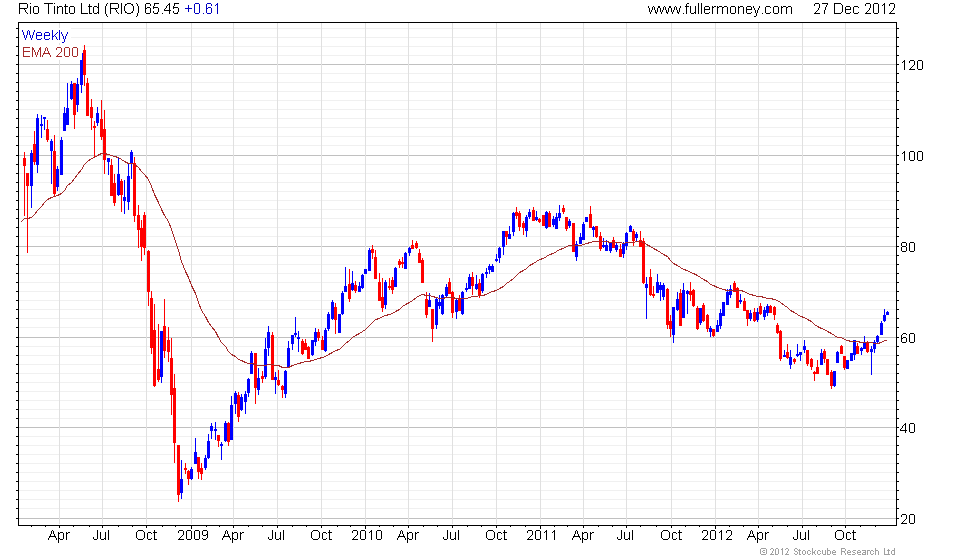Open the www.fullermoney.com link
The image size is (980, 560).
719,9
